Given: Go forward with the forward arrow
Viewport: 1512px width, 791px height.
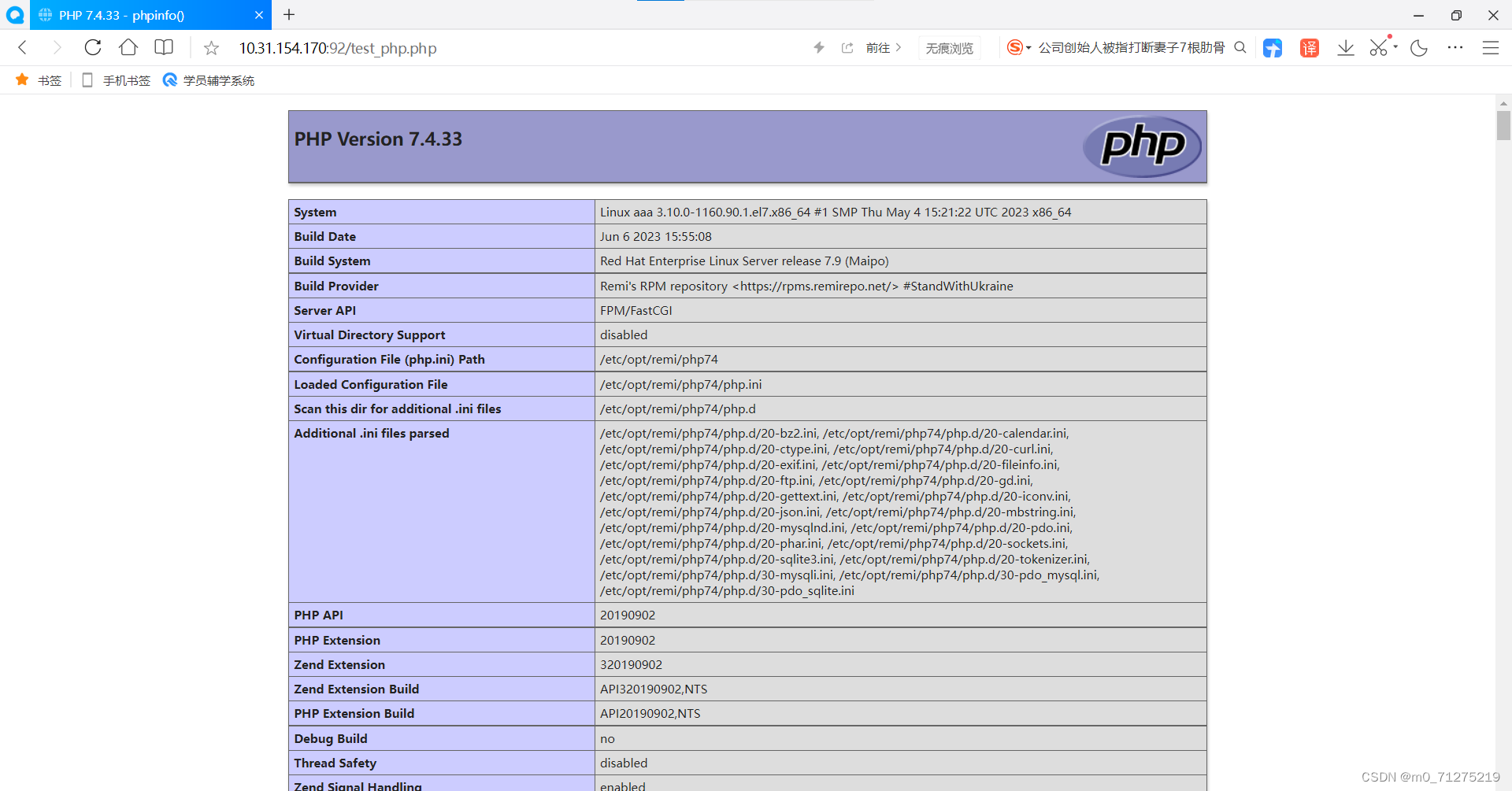Looking at the screenshot, I should coord(57,48).
